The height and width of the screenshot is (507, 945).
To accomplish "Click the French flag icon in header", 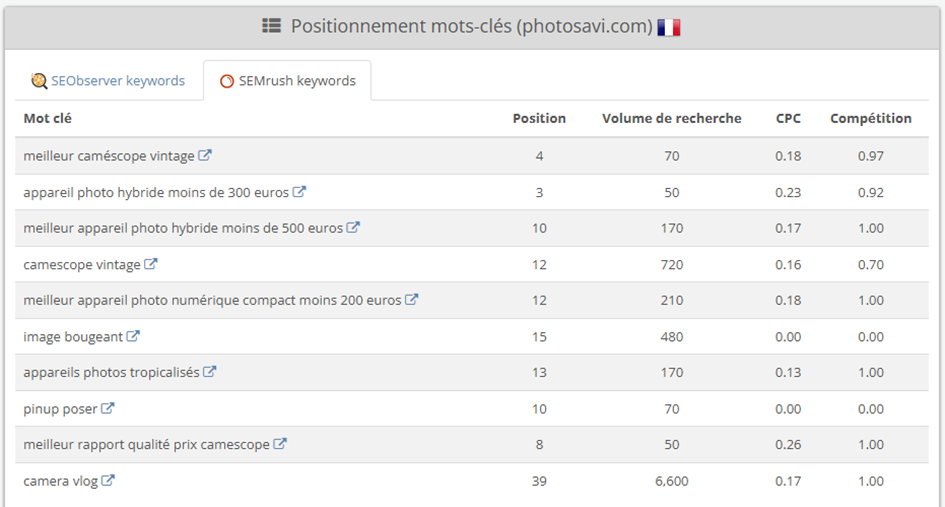I will [669, 27].
